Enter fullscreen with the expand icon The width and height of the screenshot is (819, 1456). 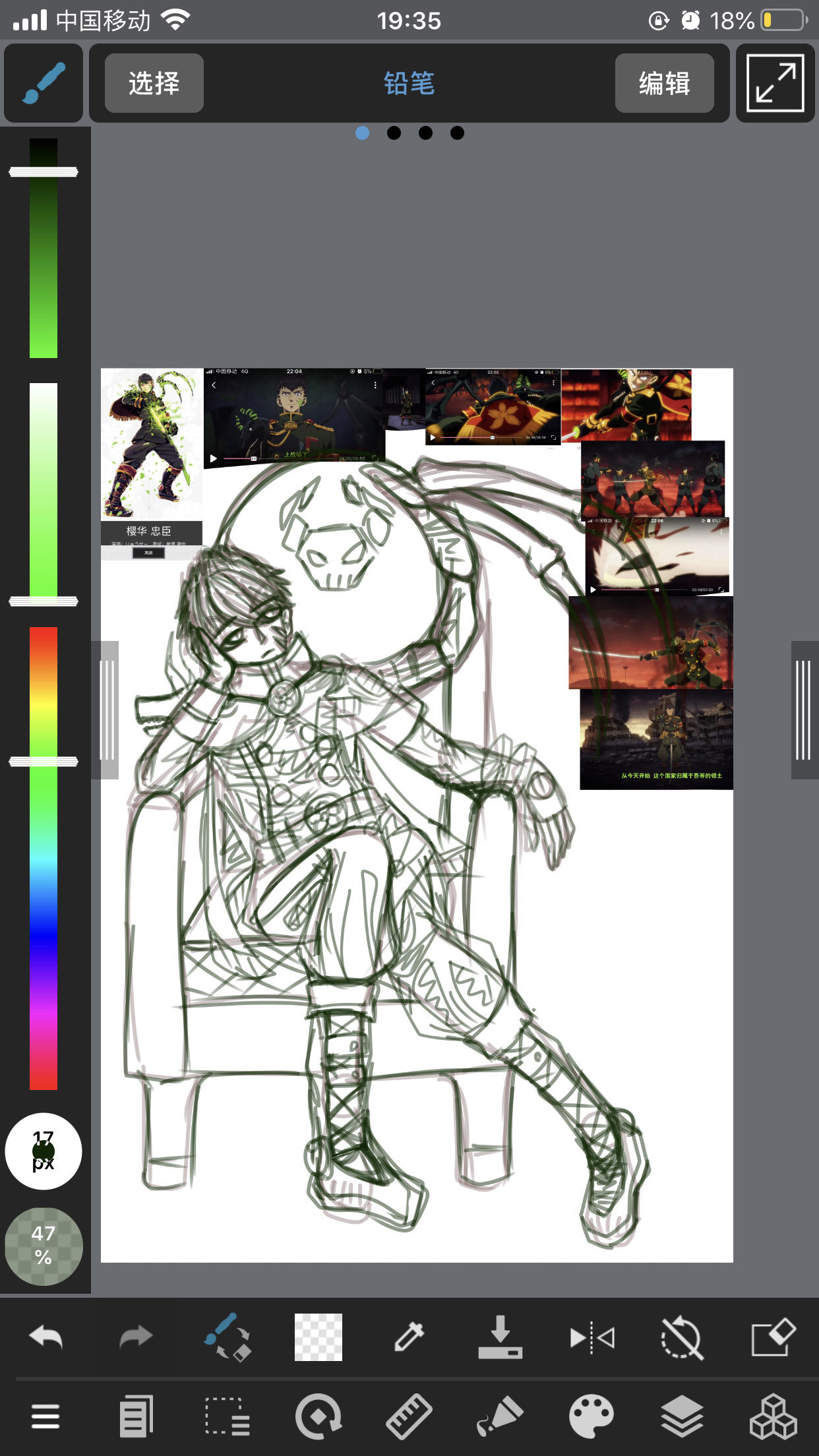coord(775,84)
